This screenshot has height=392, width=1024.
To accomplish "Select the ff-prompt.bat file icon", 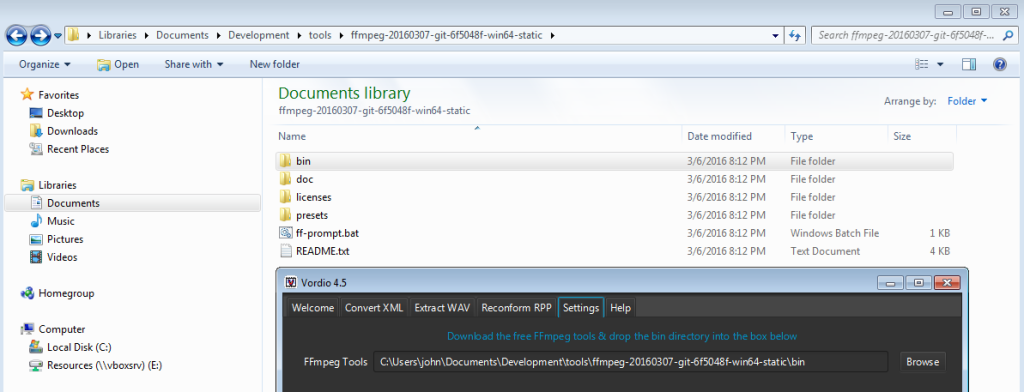I will tap(285, 233).
